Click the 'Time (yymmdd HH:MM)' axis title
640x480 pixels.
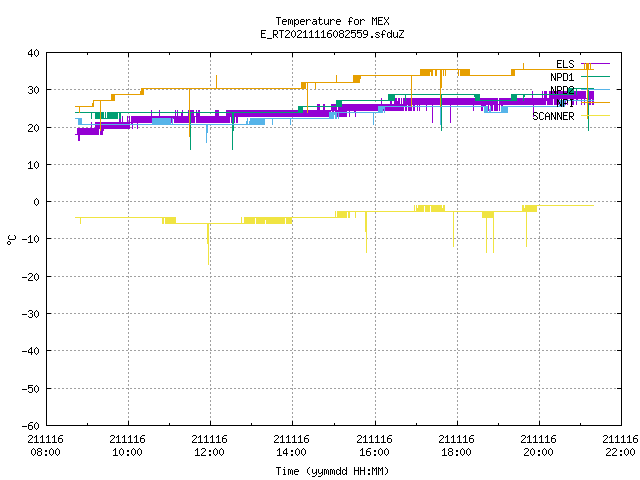tap(332, 471)
